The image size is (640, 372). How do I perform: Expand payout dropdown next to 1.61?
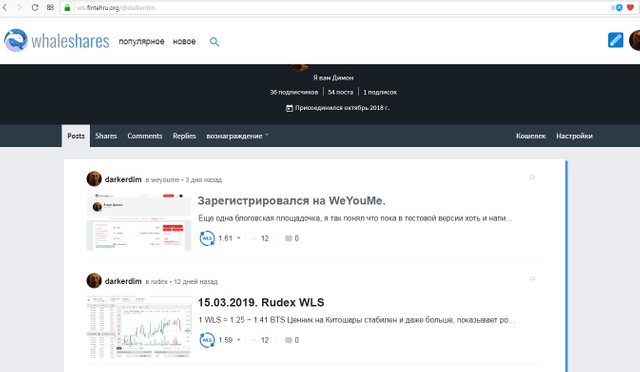pos(239,238)
